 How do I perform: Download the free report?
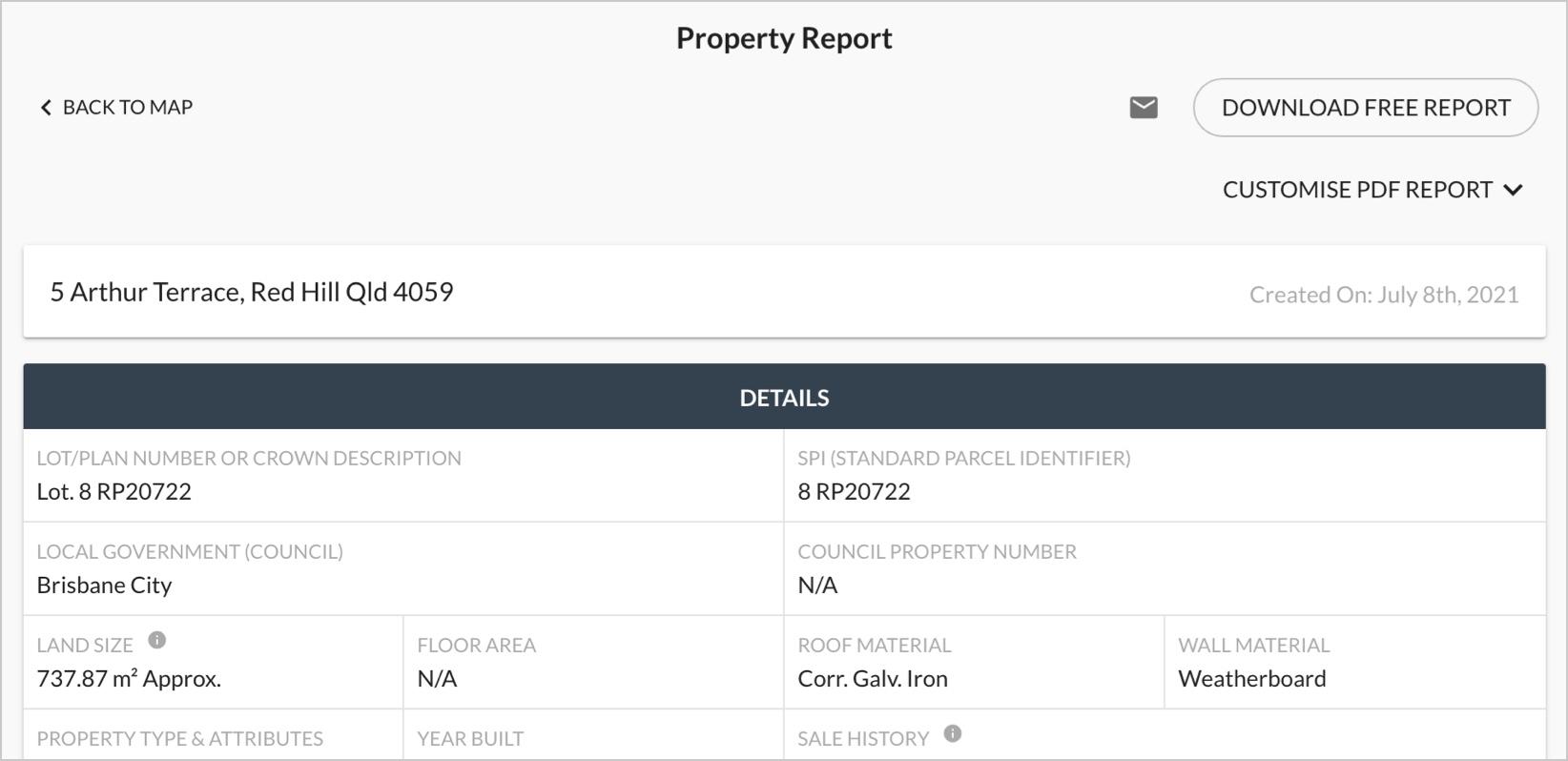[1365, 108]
